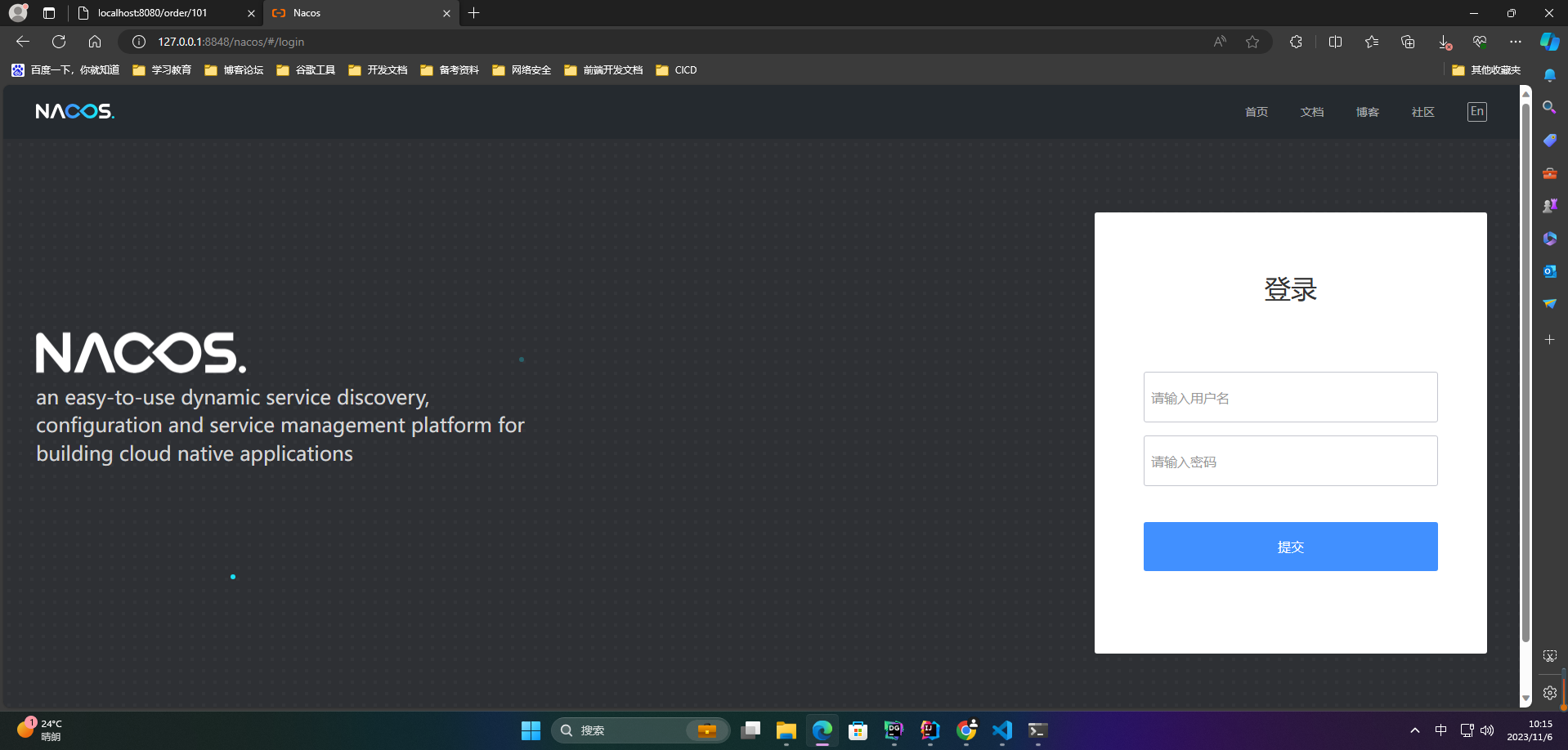
Task: Open the 其他收藏夹 folder
Action: pyautogui.click(x=1486, y=70)
